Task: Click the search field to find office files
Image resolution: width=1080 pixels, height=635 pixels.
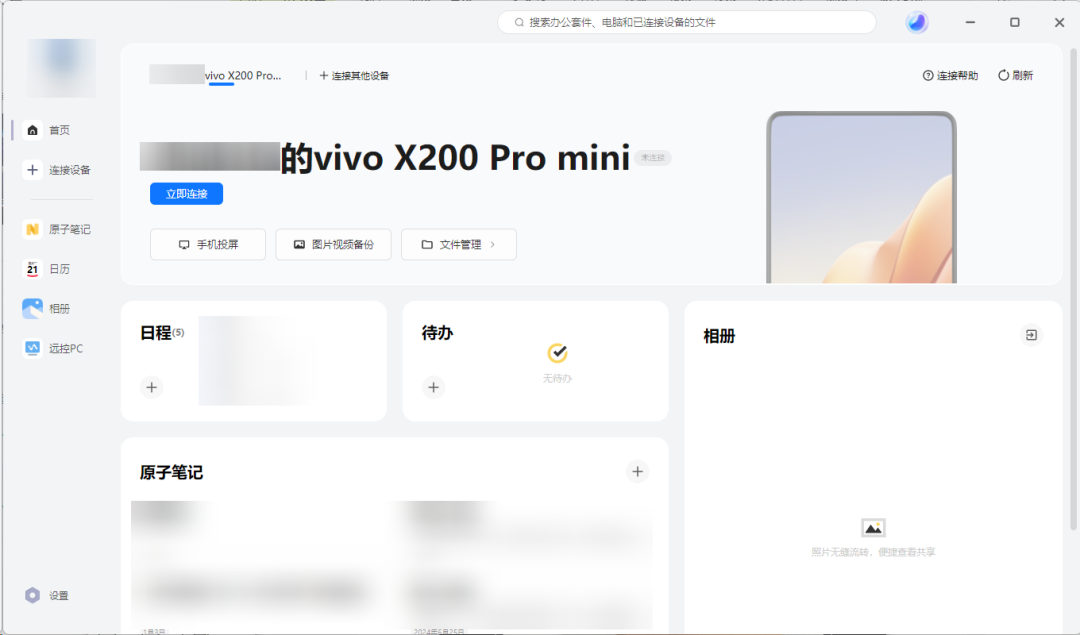Action: coord(686,21)
